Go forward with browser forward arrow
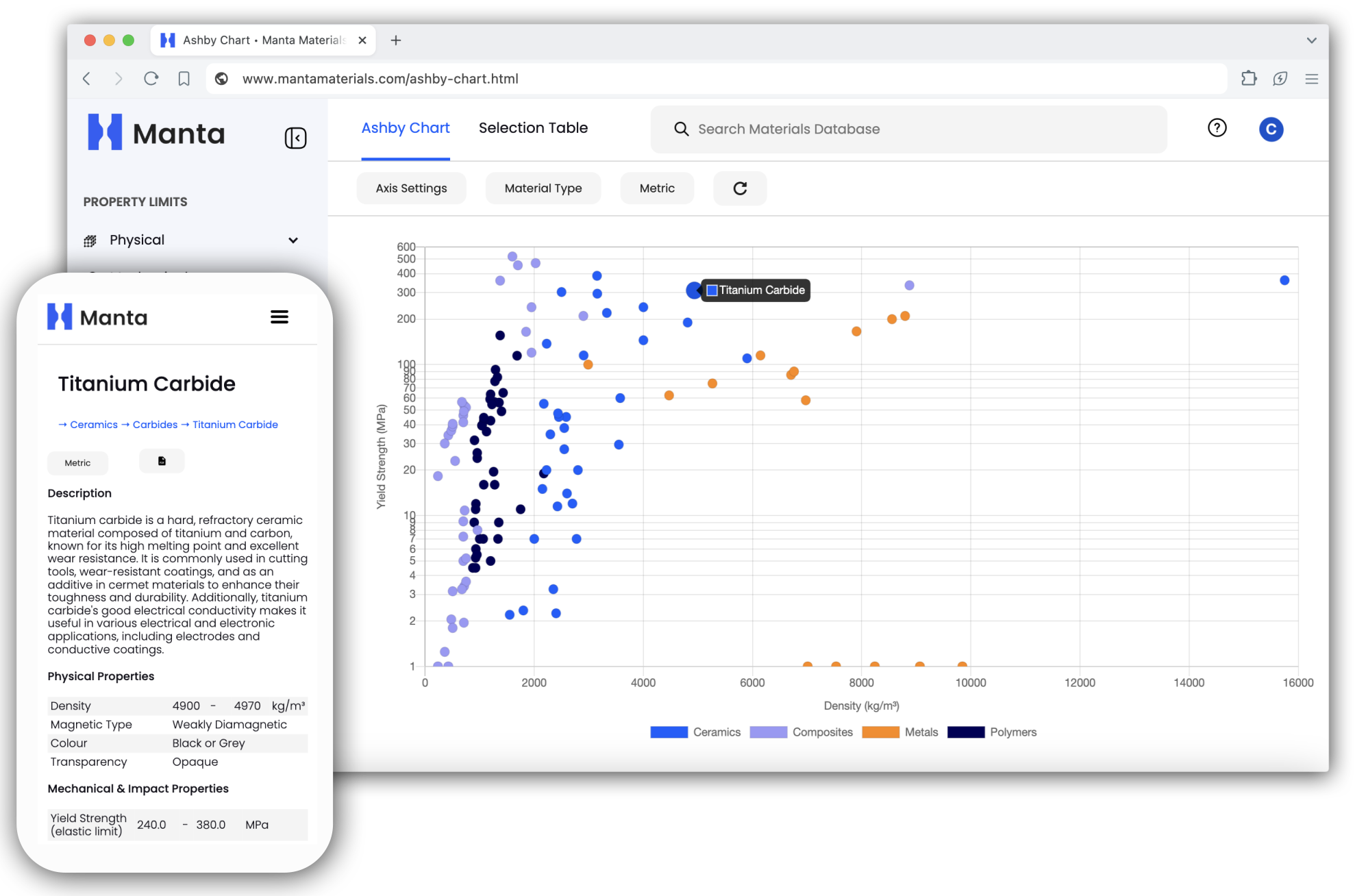1355x896 pixels. (119, 79)
